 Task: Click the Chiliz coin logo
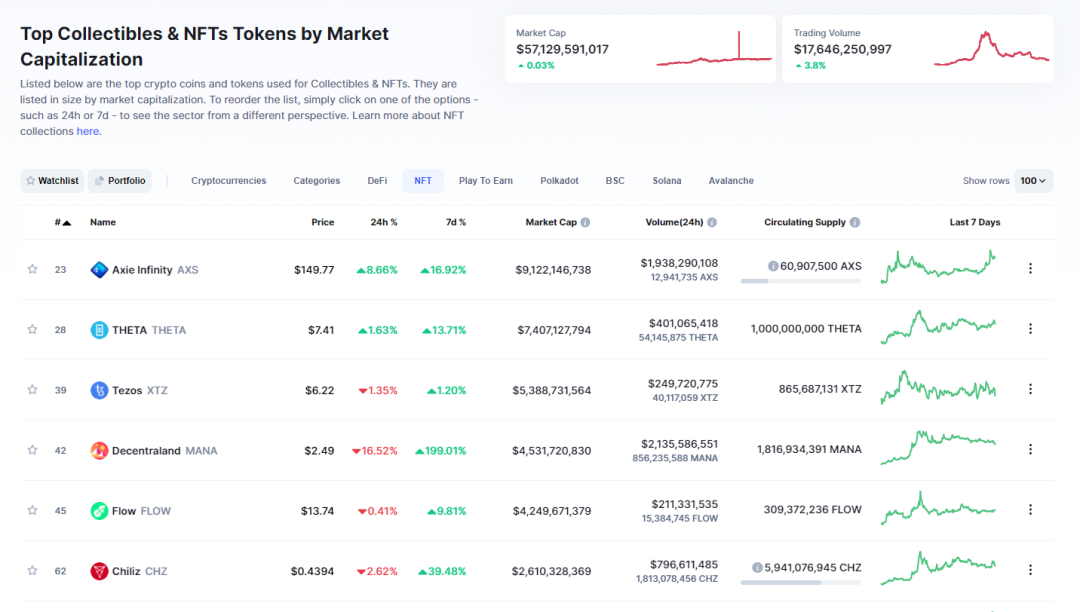point(99,571)
